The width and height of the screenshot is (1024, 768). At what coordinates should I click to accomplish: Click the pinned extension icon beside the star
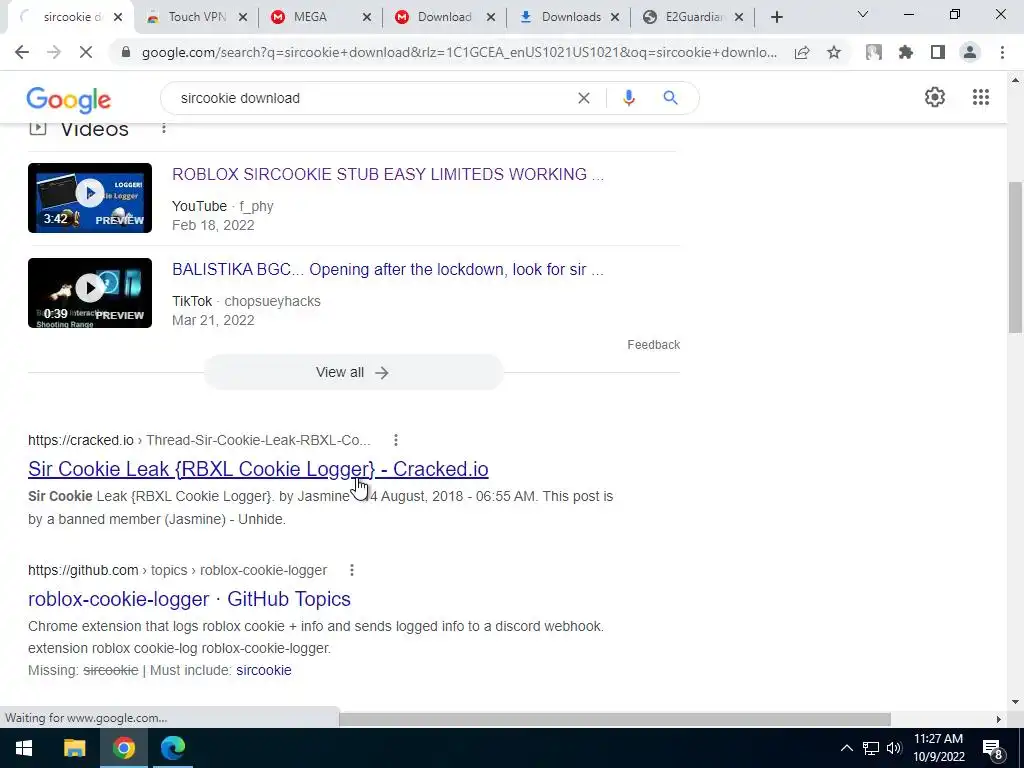(x=874, y=52)
